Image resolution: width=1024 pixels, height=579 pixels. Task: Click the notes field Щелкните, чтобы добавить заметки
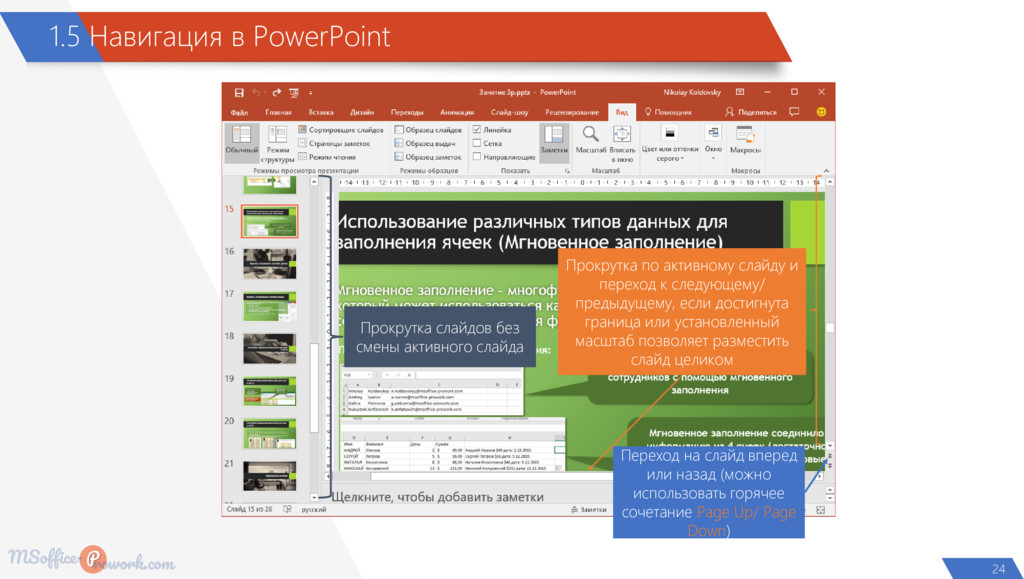click(x=438, y=497)
